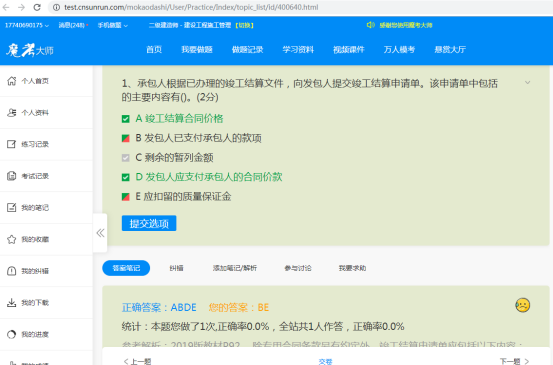This screenshot has width=553, height=365.
Task: Open the 个人首页 home icon in sidebar
Action: tap(12, 81)
